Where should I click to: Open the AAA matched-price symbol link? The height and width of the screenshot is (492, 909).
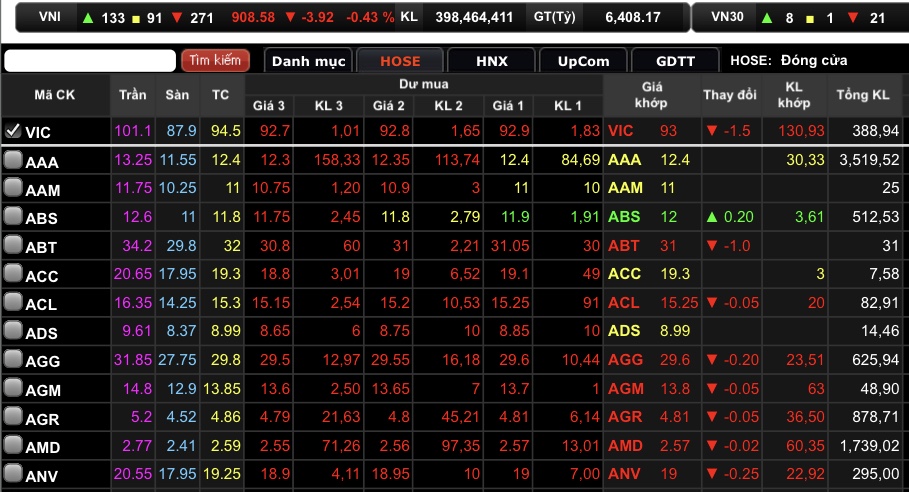tap(624, 160)
